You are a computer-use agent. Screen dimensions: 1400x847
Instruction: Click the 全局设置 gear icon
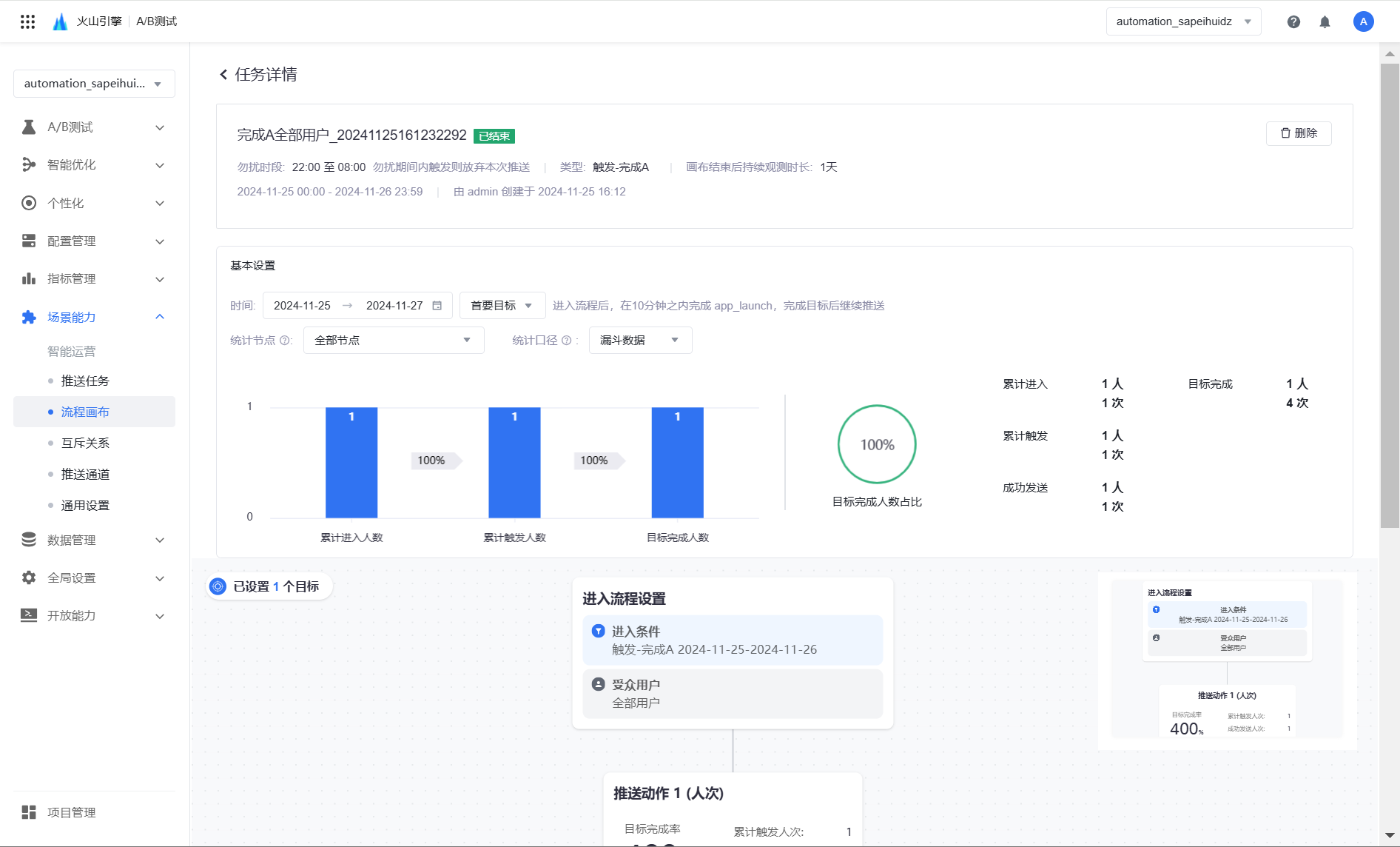pyautogui.click(x=29, y=577)
